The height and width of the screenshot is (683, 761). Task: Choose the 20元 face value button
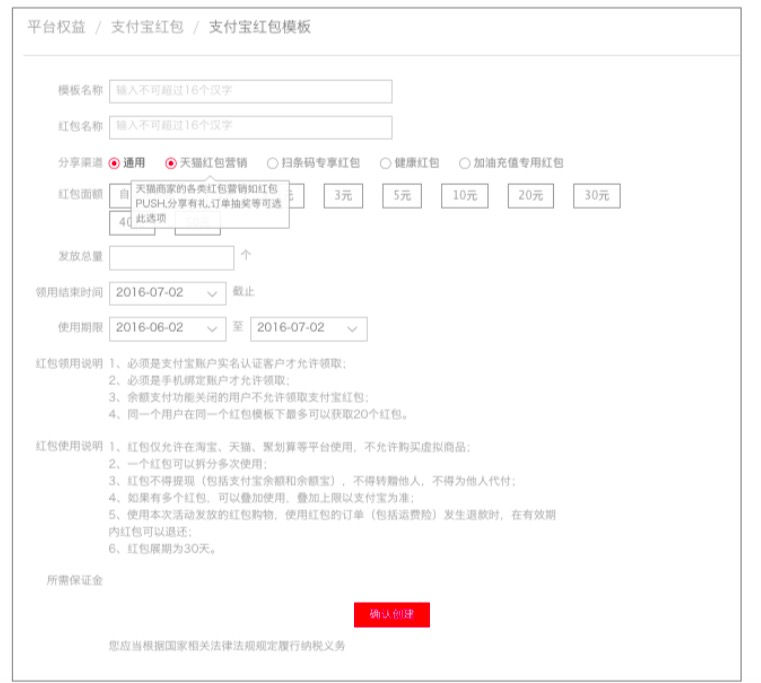click(x=530, y=196)
